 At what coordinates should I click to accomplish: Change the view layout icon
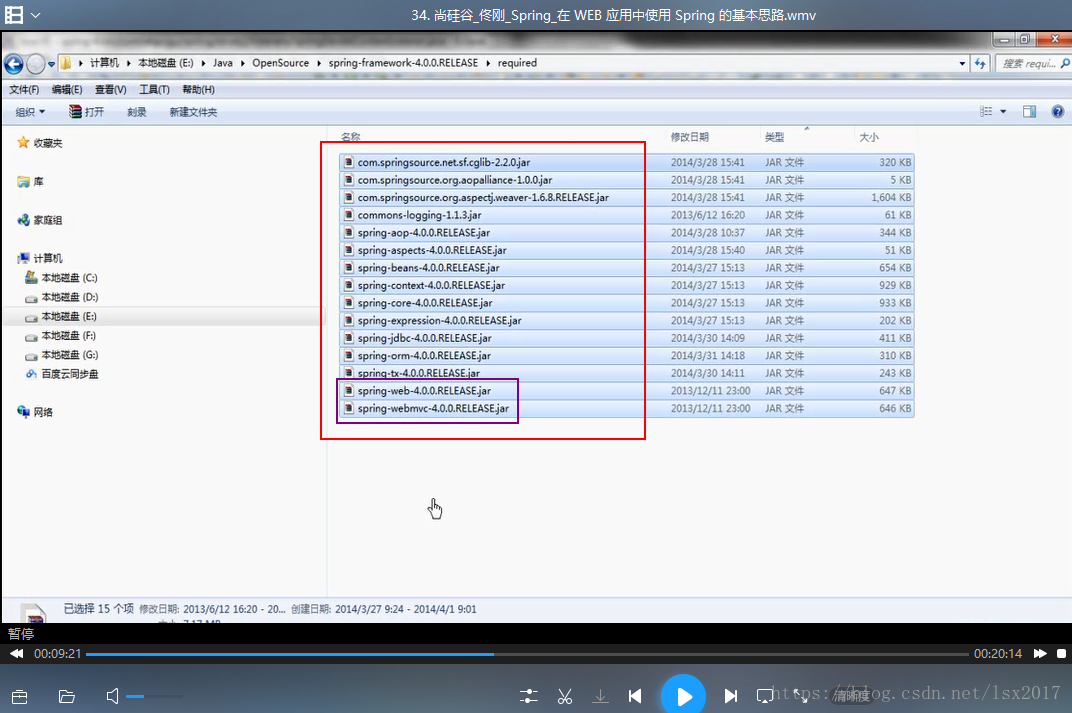[x=986, y=111]
